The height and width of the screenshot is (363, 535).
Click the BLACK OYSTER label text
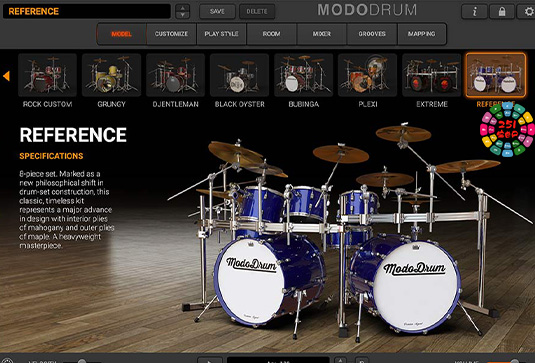[x=240, y=104]
